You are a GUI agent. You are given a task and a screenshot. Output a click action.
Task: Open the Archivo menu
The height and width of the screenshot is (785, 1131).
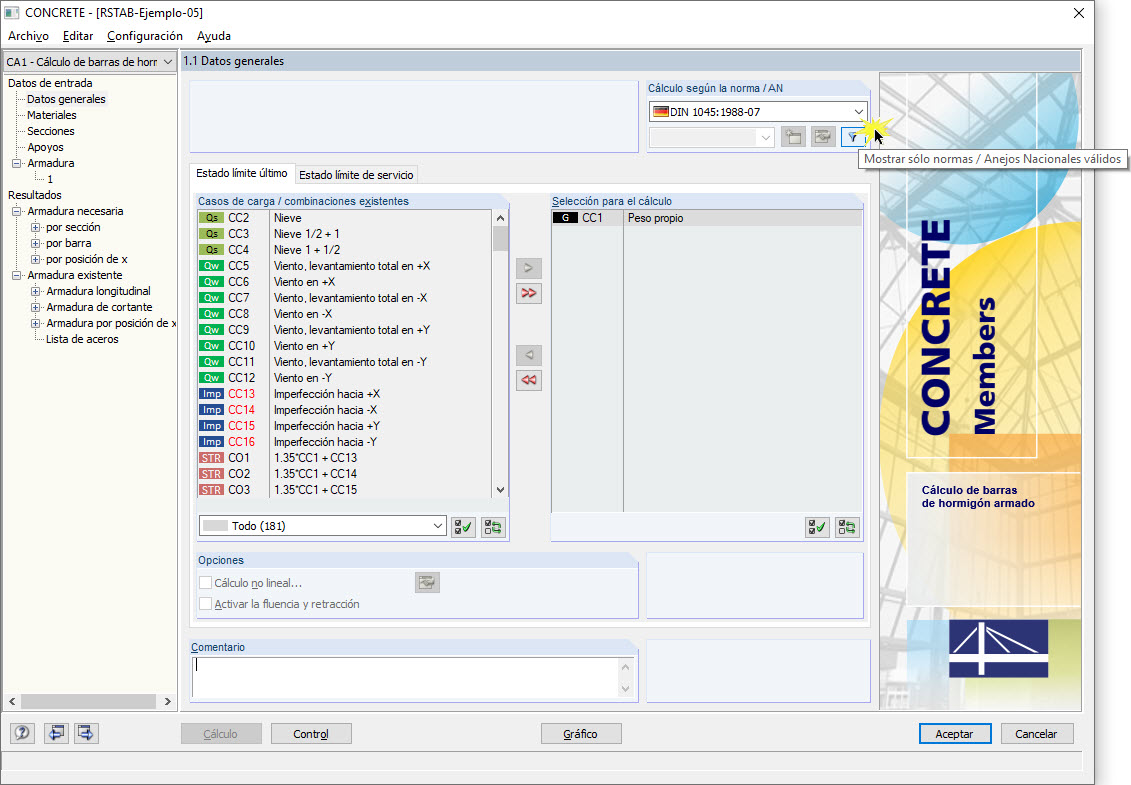point(28,36)
